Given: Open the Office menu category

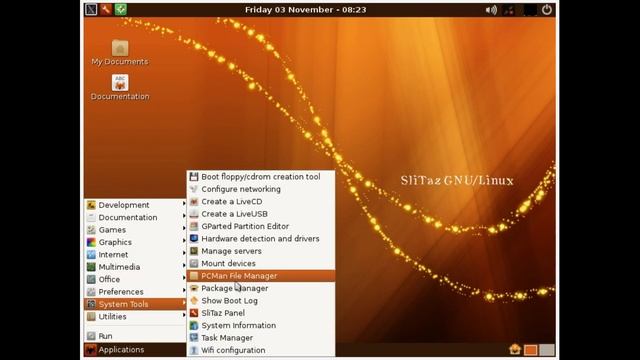Looking at the screenshot, I should point(135,279).
